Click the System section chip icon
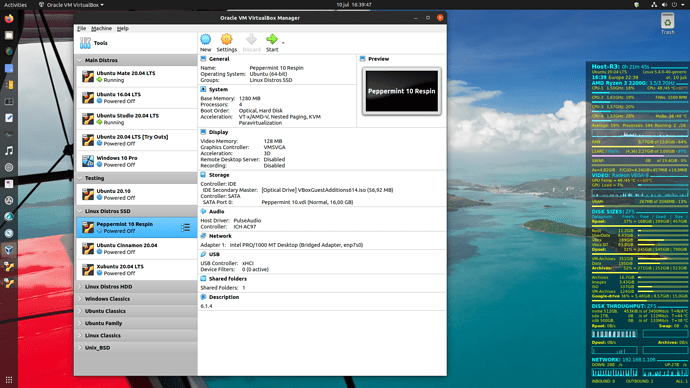The height and width of the screenshot is (388, 690). 203,89
